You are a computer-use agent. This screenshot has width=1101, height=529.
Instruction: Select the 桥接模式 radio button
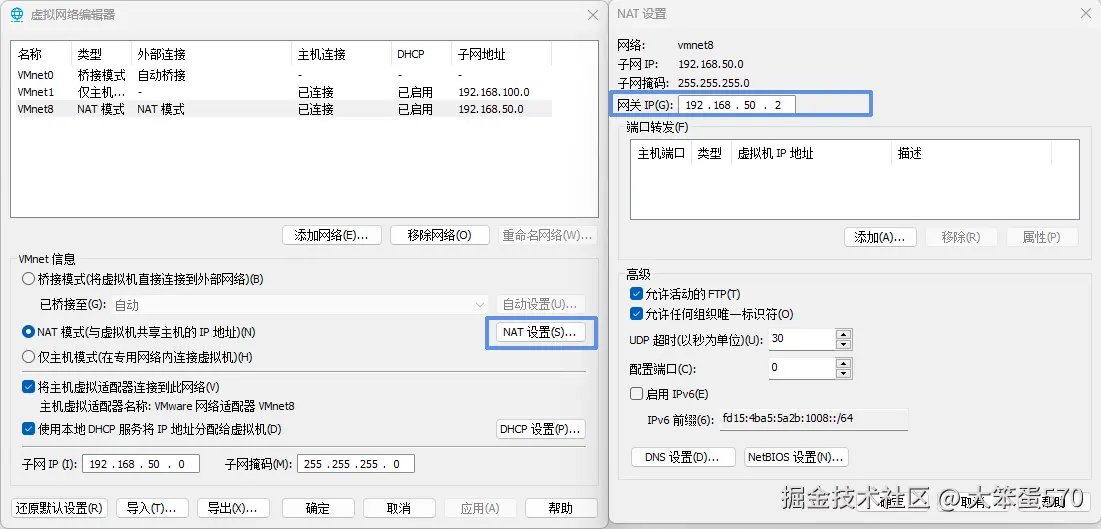[28, 279]
